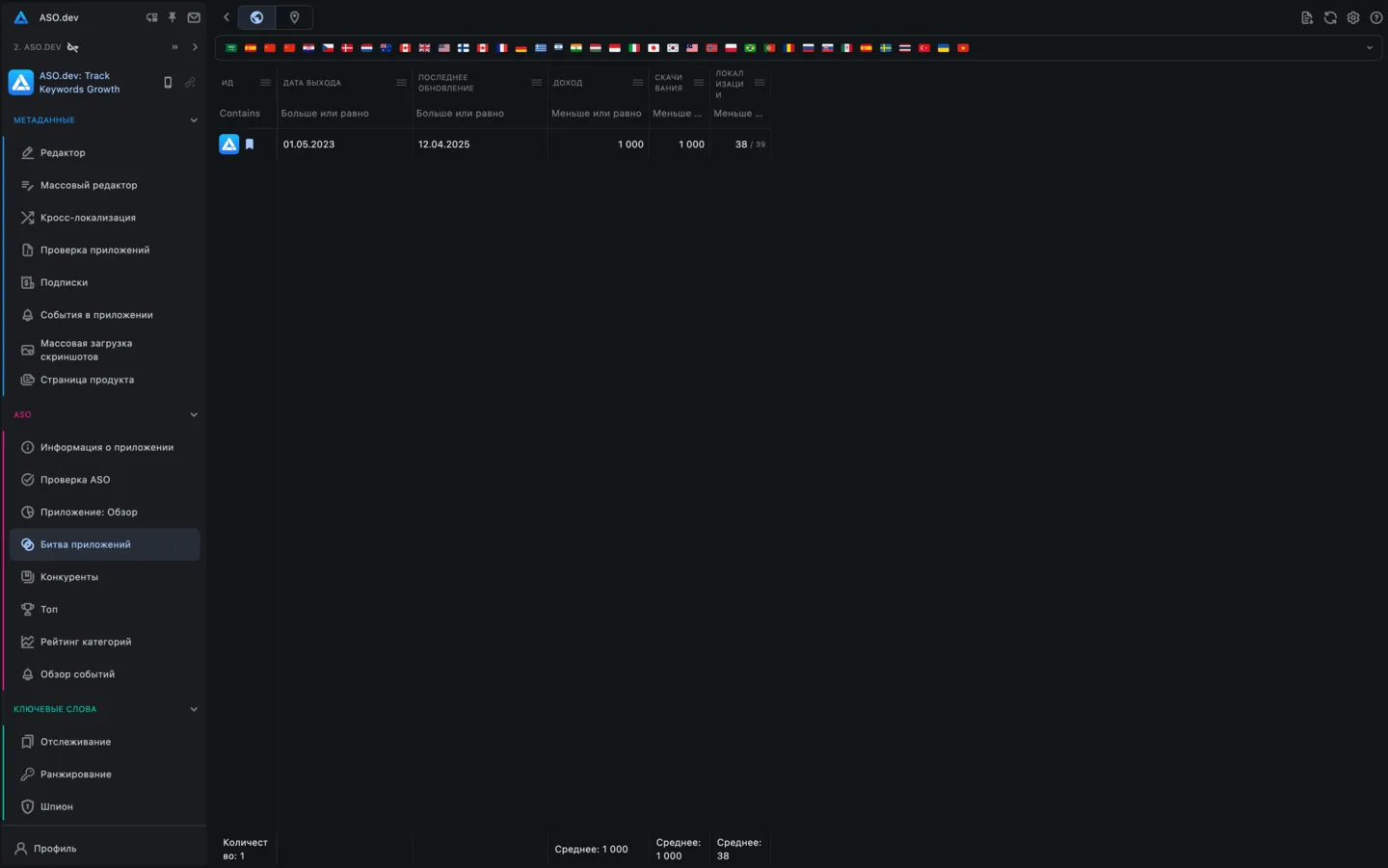
Task: Collapse the Ключевые слова section
Action: [194, 709]
